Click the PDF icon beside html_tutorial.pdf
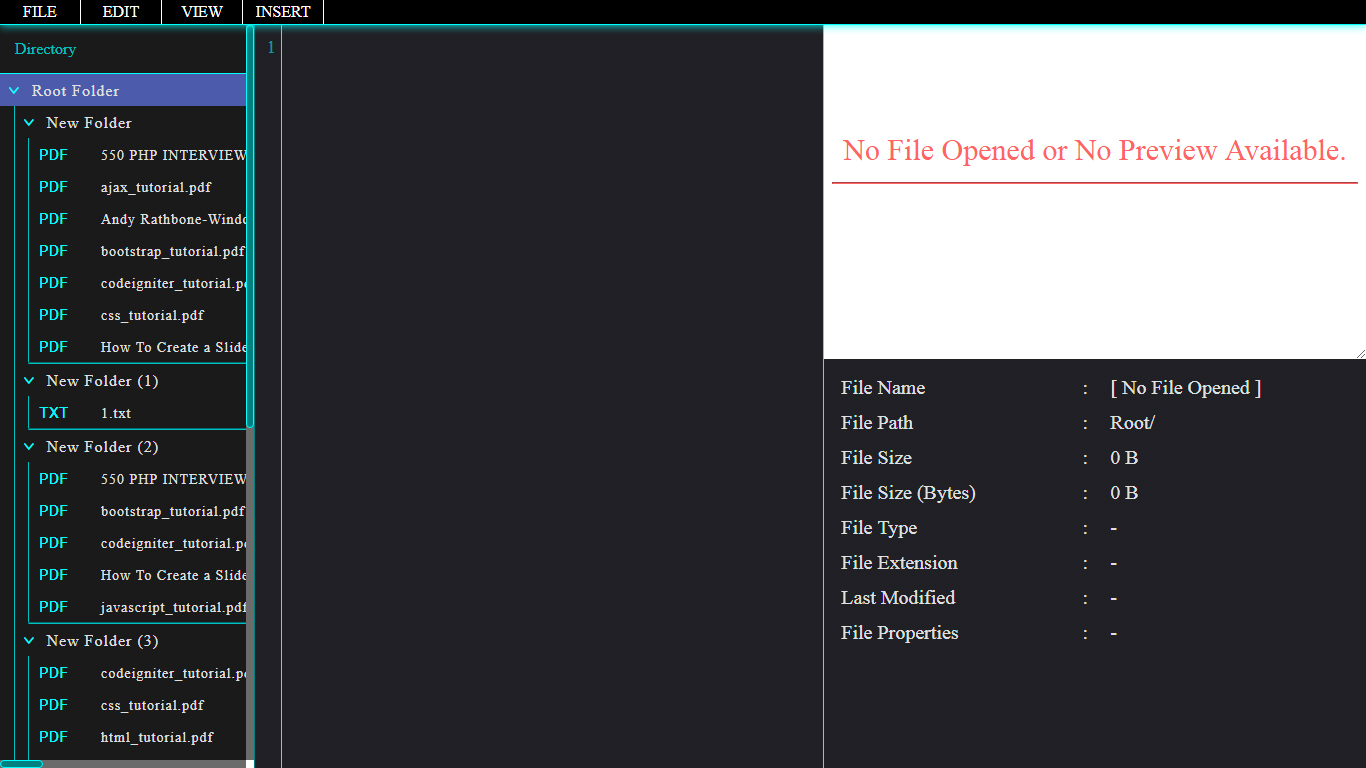Image resolution: width=1366 pixels, height=768 pixels. pos(53,737)
